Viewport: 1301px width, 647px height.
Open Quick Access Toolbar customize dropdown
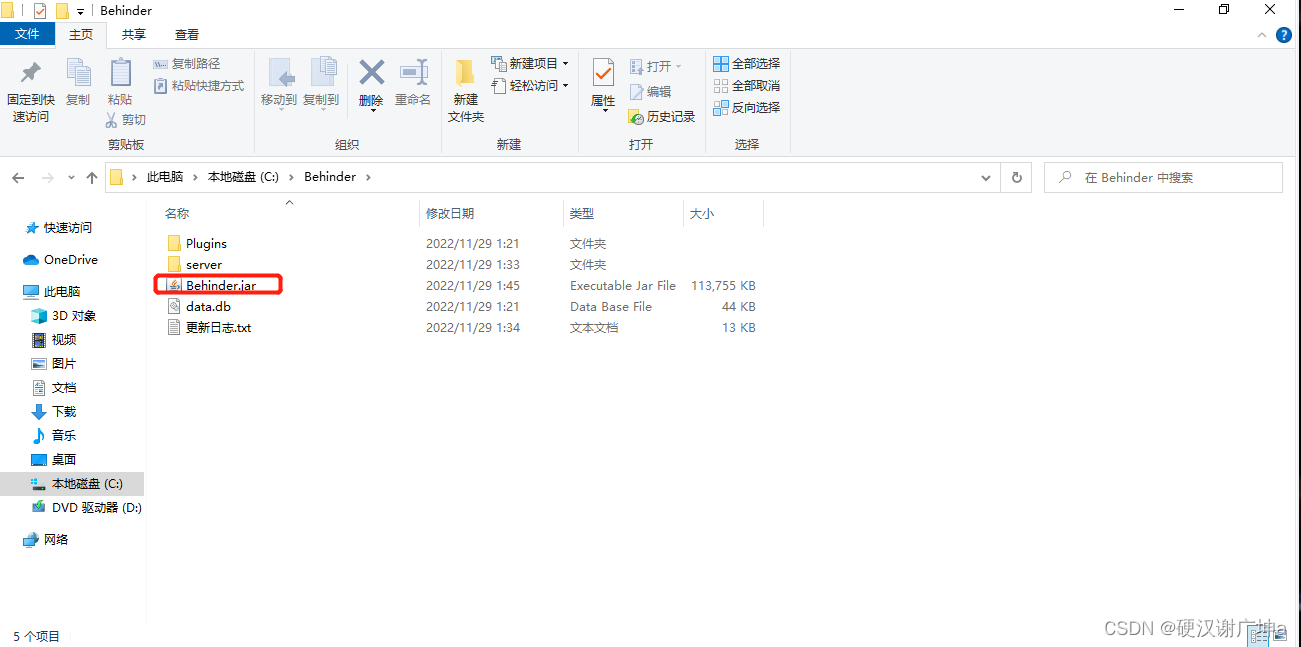point(80,11)
